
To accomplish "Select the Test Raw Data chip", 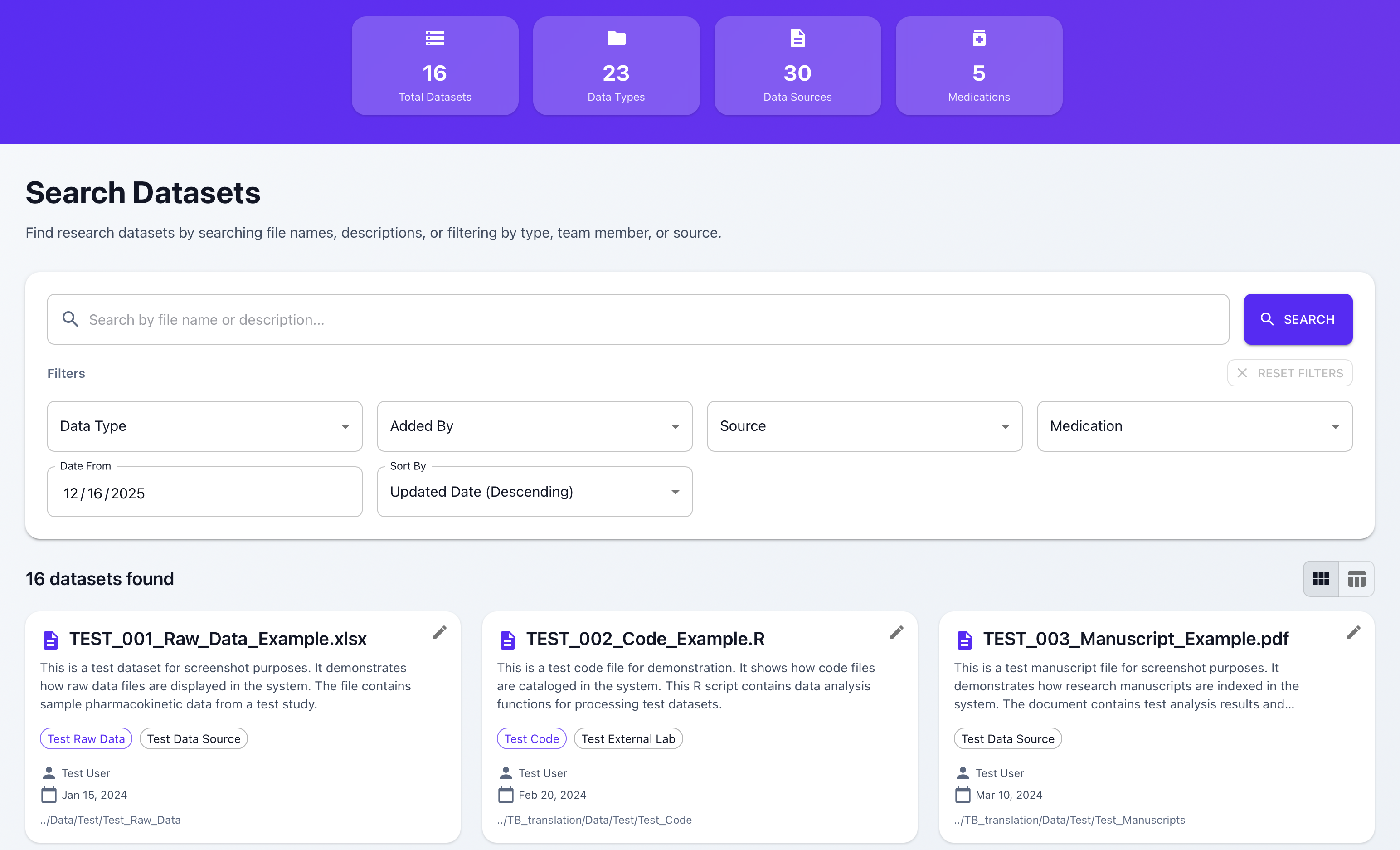I will [x=86, y=738].
